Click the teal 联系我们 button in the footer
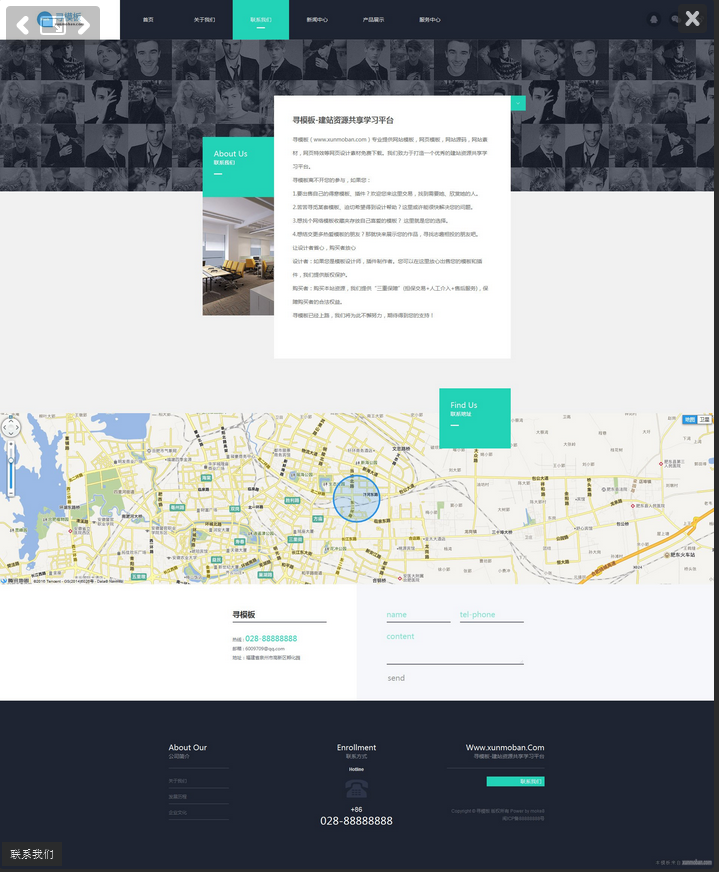Viewport: 719px width, 872px height. point(515,781)
